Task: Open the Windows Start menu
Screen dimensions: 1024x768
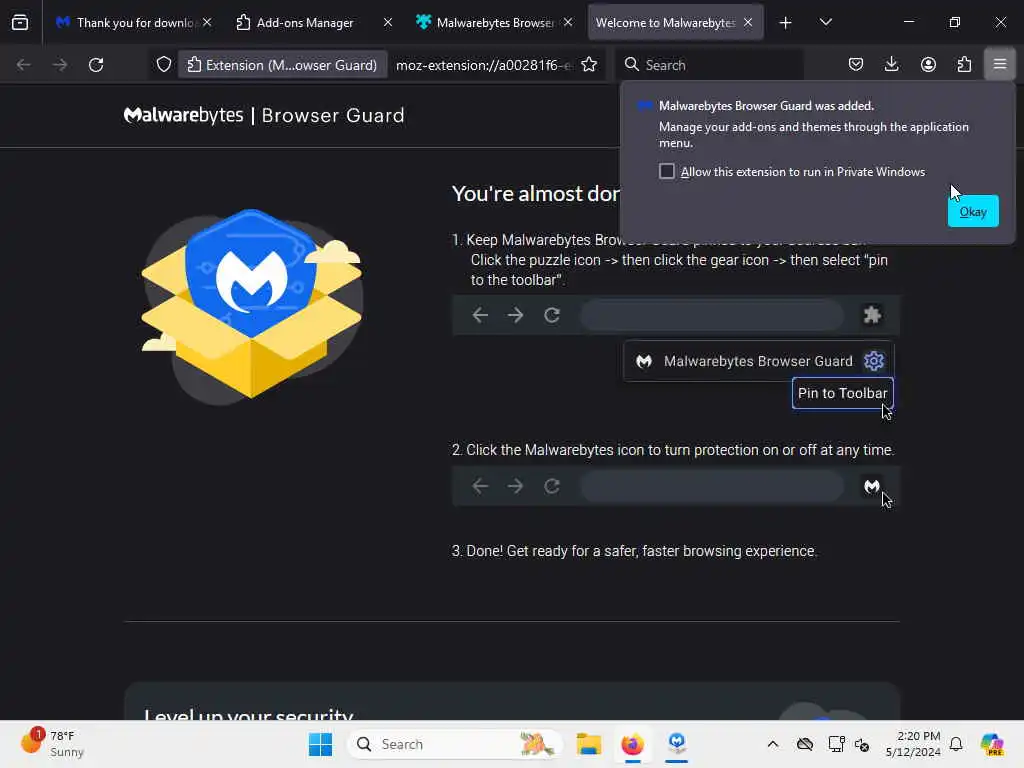Action: click(320, 744)
